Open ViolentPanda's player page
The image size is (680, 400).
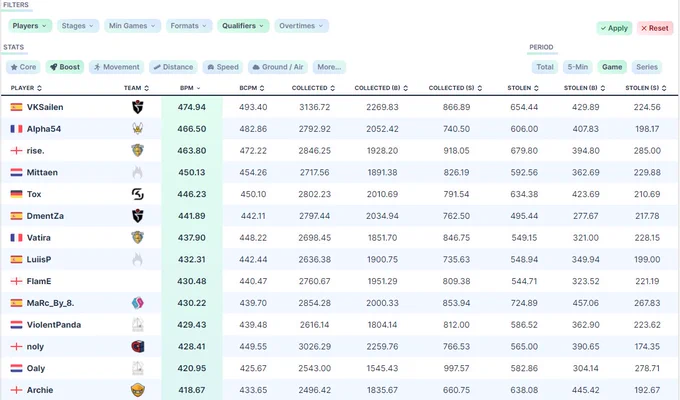coord(54,325)
